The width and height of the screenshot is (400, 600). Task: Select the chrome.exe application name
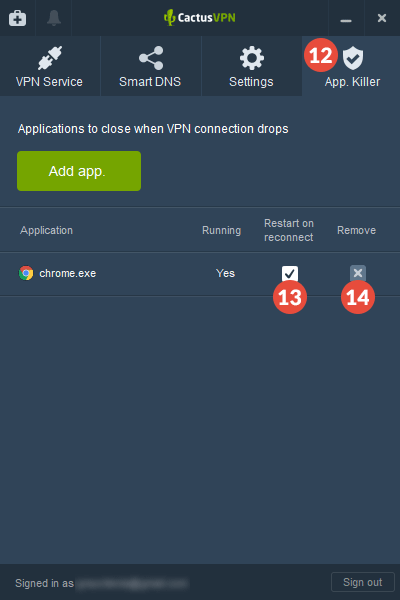click(68, 273)
